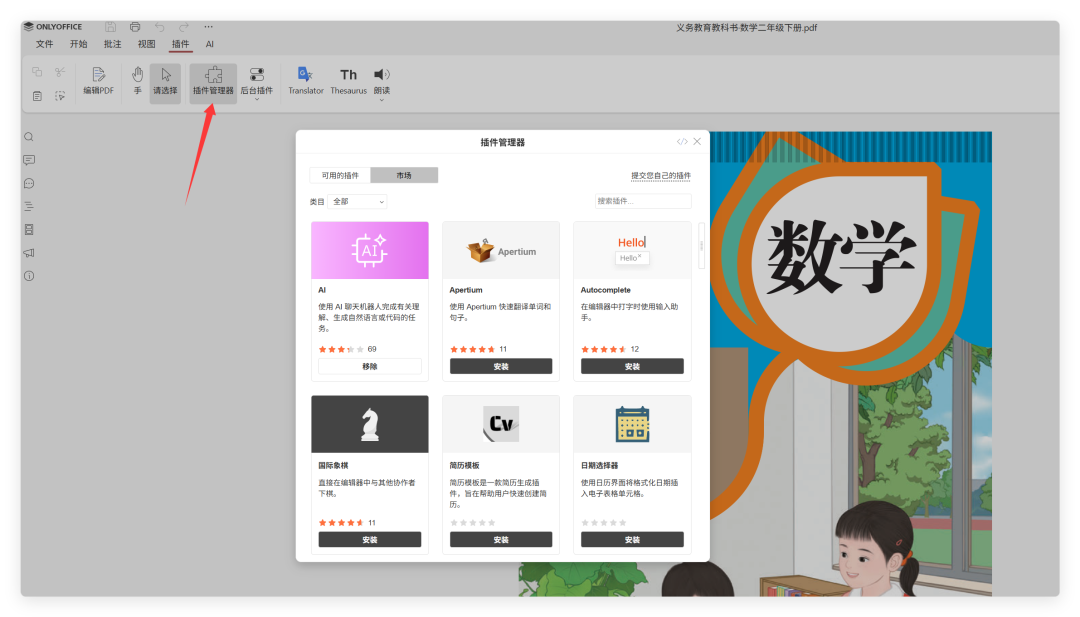Click the Autocomplete Hello thumbnail

[632, 250]
